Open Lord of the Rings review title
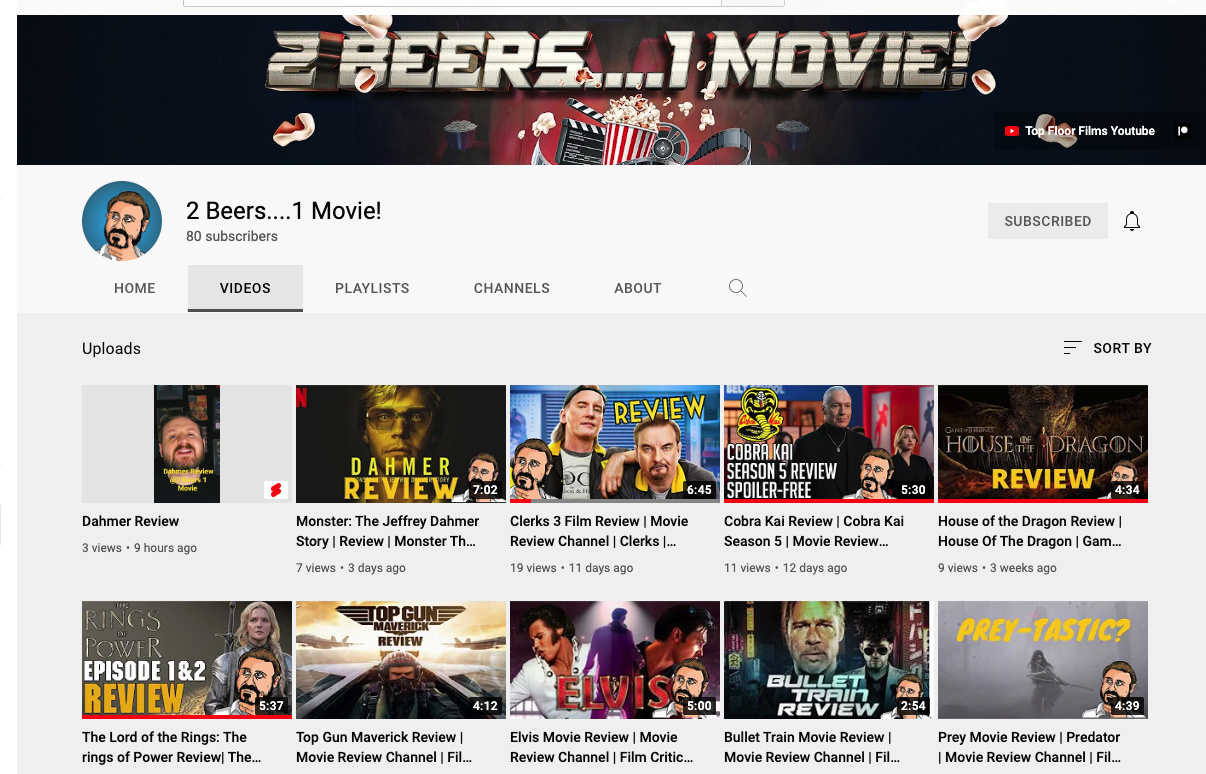The height and width of the screenshot is (774, 1206). click(x=171, y=747)
